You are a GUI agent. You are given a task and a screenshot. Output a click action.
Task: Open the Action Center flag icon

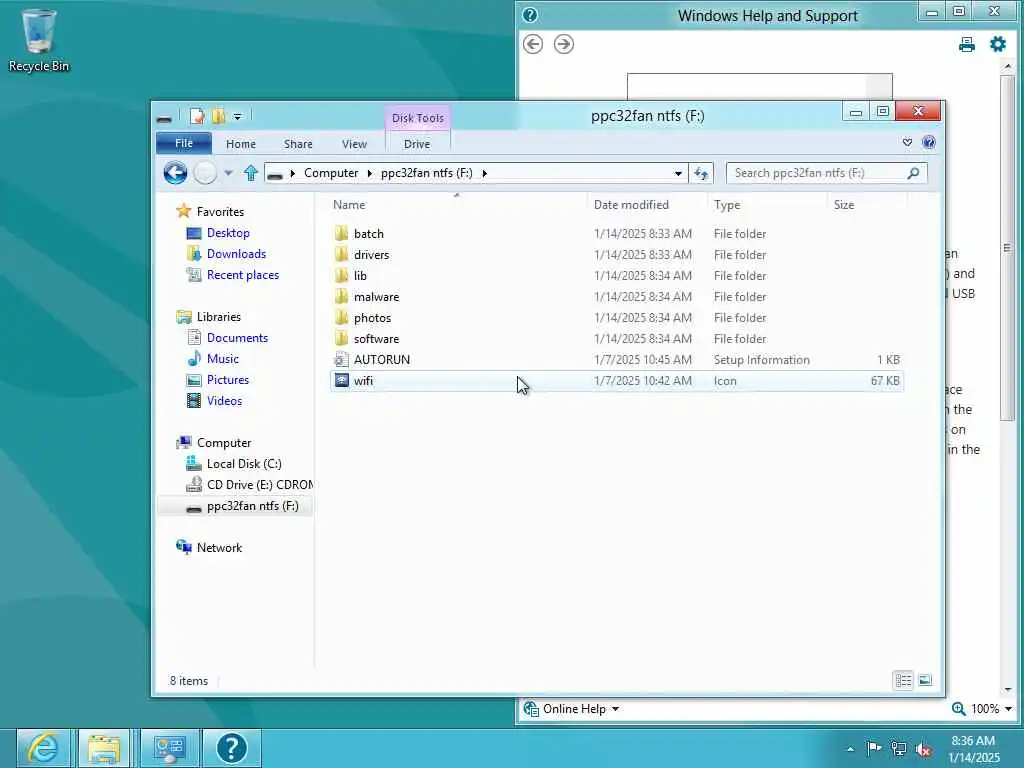(873, 749)
